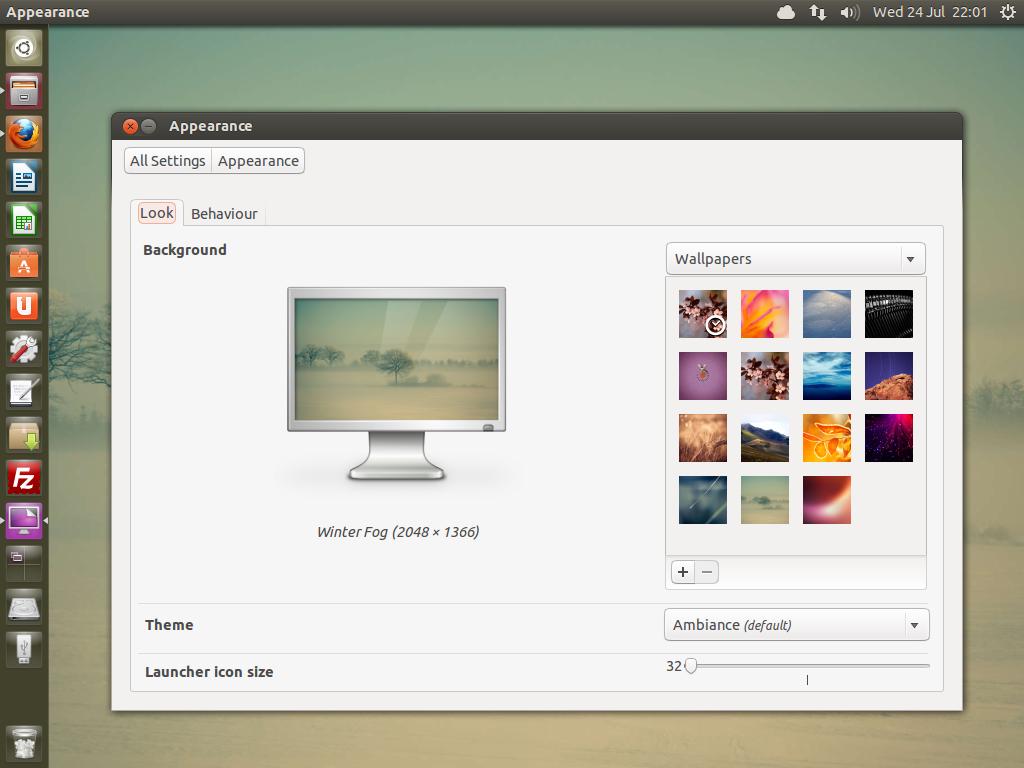
Task: Open the Wallpapers source dropdown
Action: coord(795,259)
